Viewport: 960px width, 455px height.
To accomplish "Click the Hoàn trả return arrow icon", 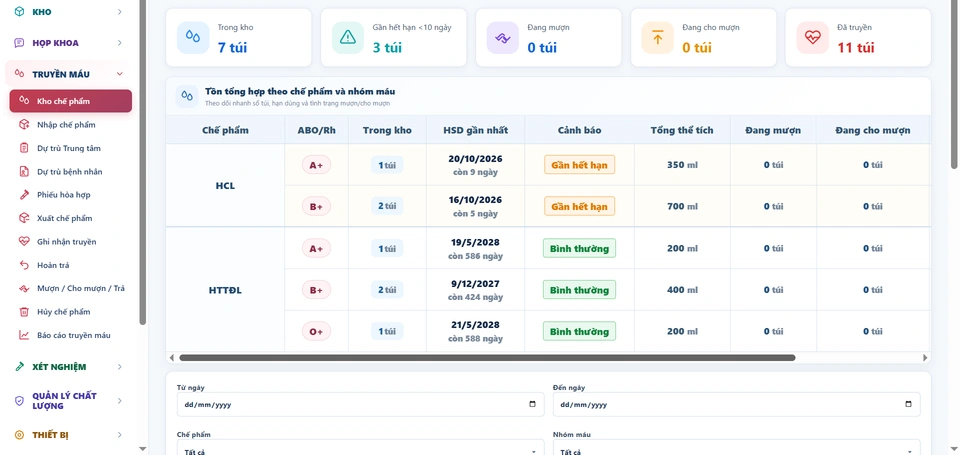I will tap(24, 265).
